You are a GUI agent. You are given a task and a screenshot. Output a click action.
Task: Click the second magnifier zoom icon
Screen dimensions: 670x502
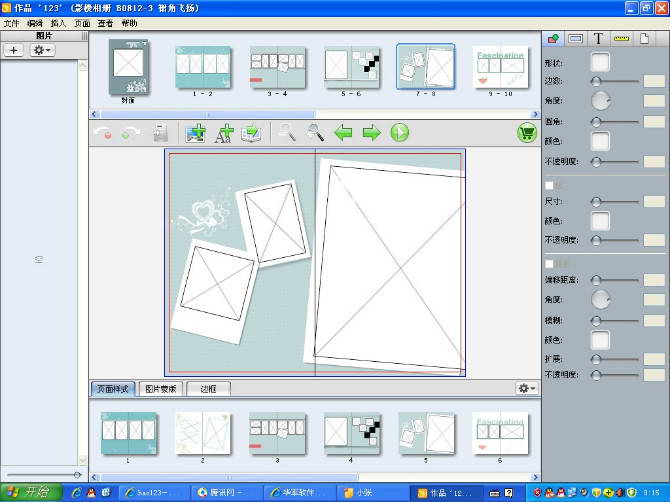click(x=315, y=132)
